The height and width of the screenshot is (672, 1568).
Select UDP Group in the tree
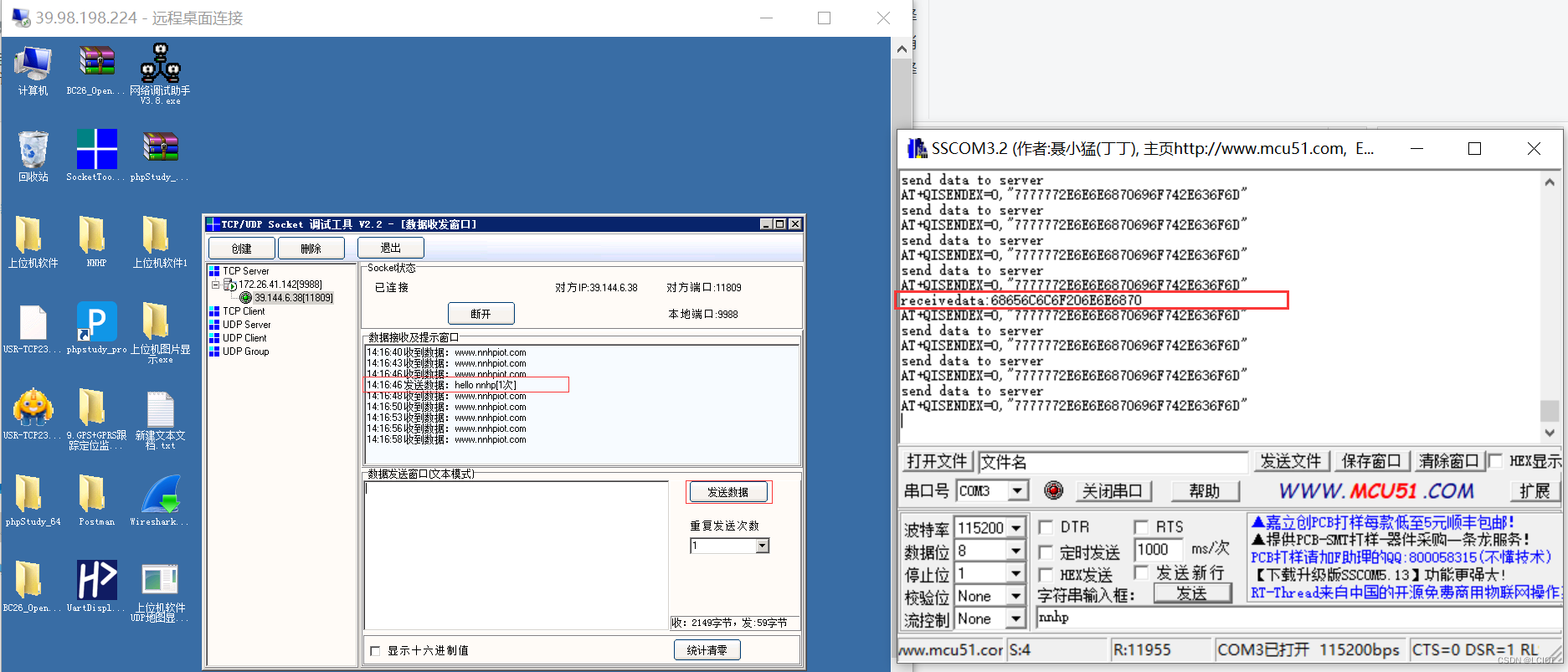[245, 351]
